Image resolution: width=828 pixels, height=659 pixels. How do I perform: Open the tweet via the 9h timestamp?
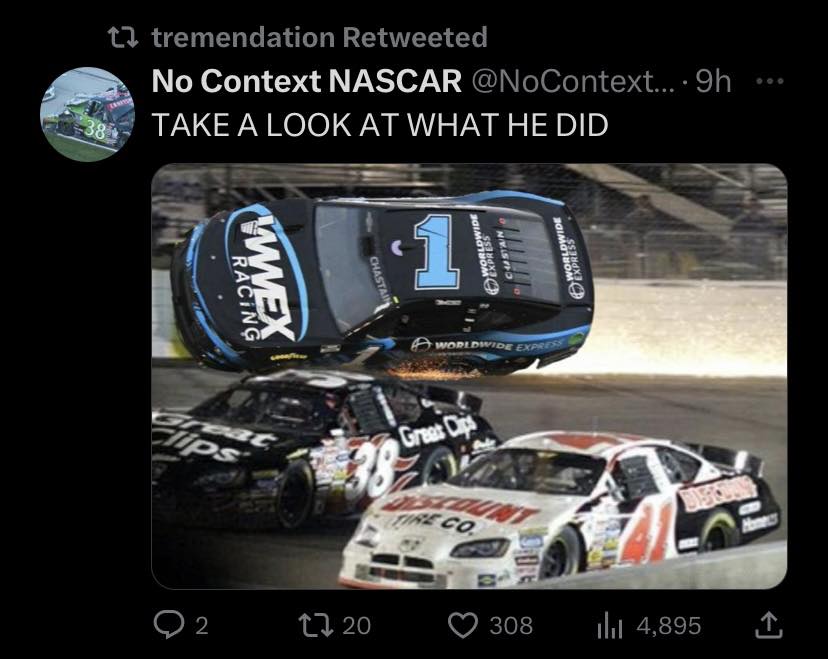pos(714,83)
